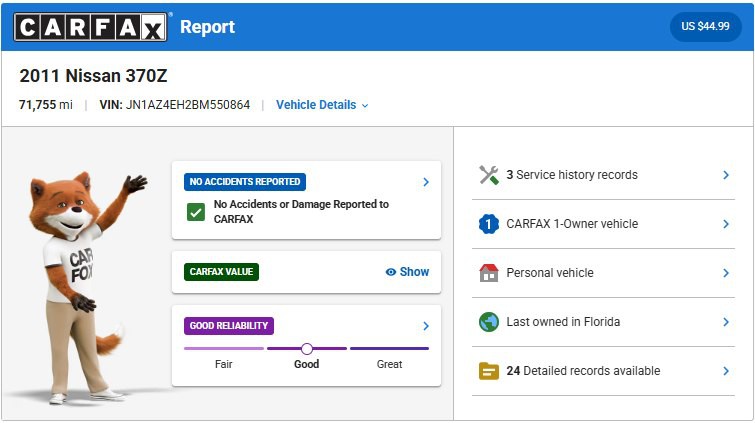This screenshot has height=423, width=755.
Task: Click the CARFAX logo in header
Action: pyautogui.click(x=90, y=27)
